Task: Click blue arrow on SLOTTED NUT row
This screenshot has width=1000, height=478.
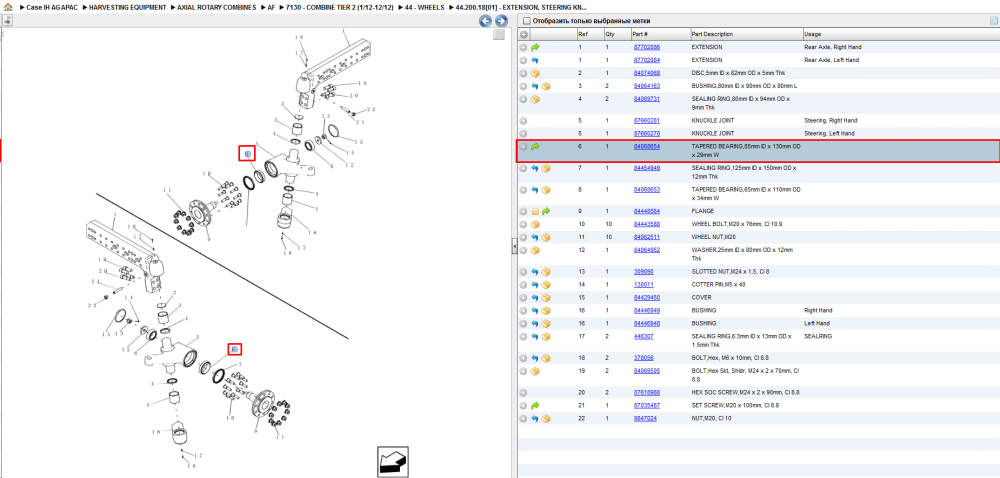Action: pyautogui.click(x=535, y=272)
